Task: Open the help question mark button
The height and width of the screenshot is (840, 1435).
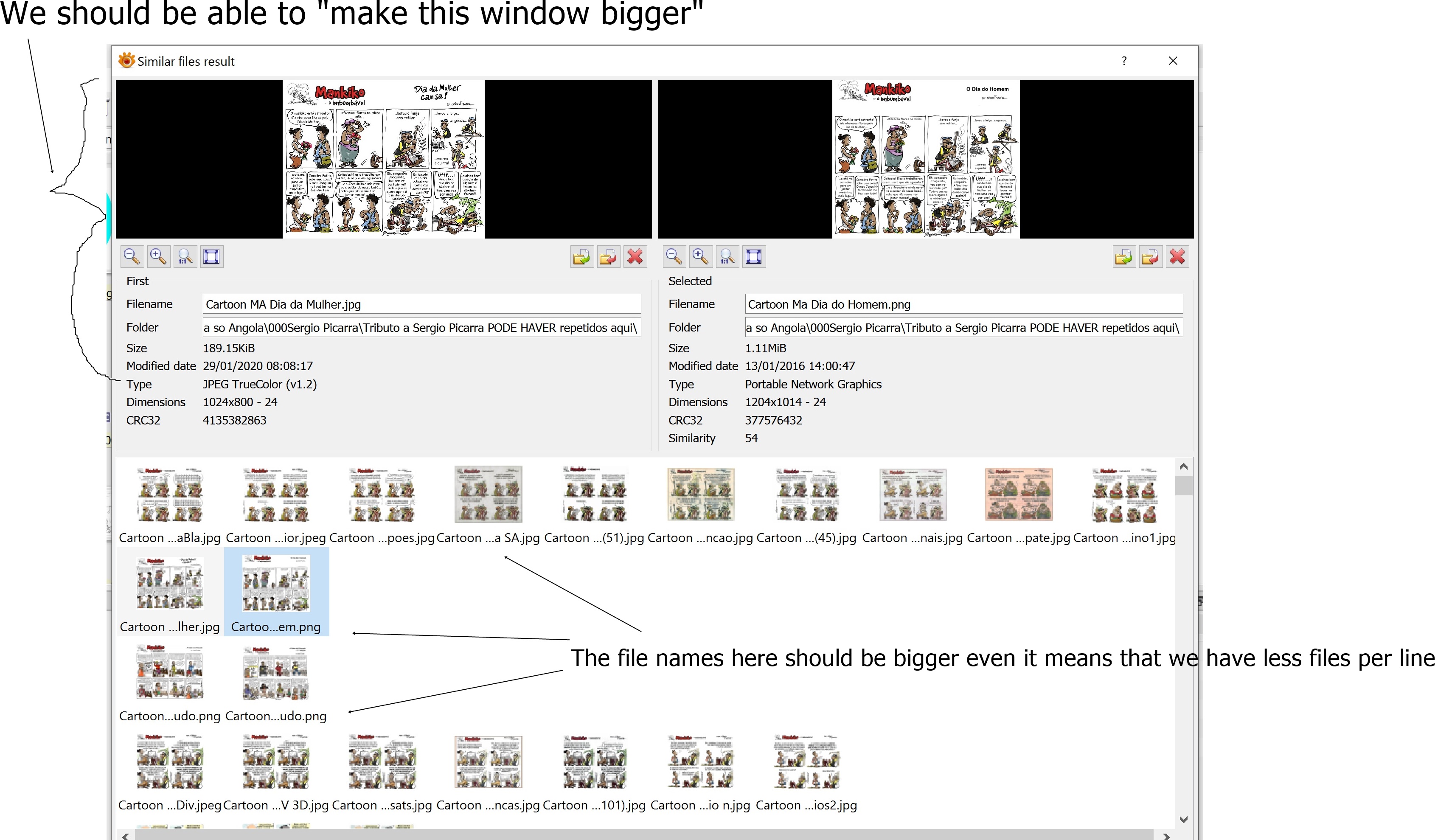Action: pyautogui.click(x=1123, y=61)
